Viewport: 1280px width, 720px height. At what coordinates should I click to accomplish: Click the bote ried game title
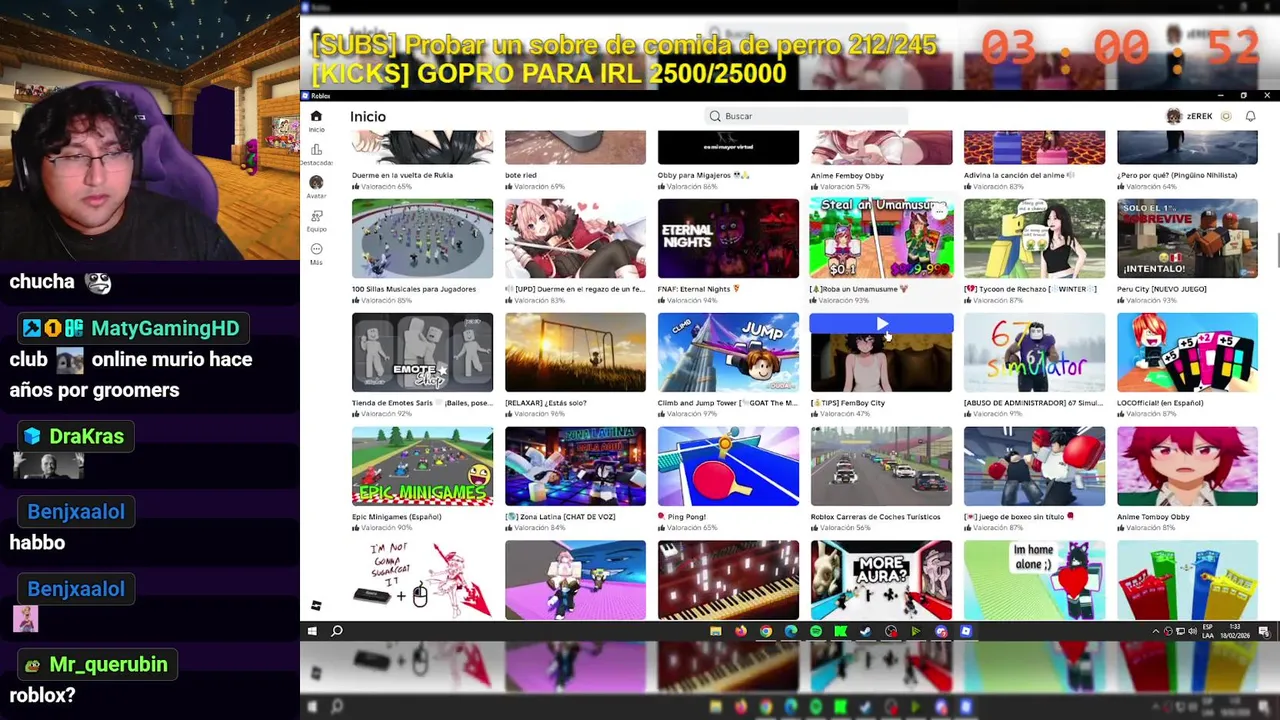pyautogui.click(x=521, y=175)
